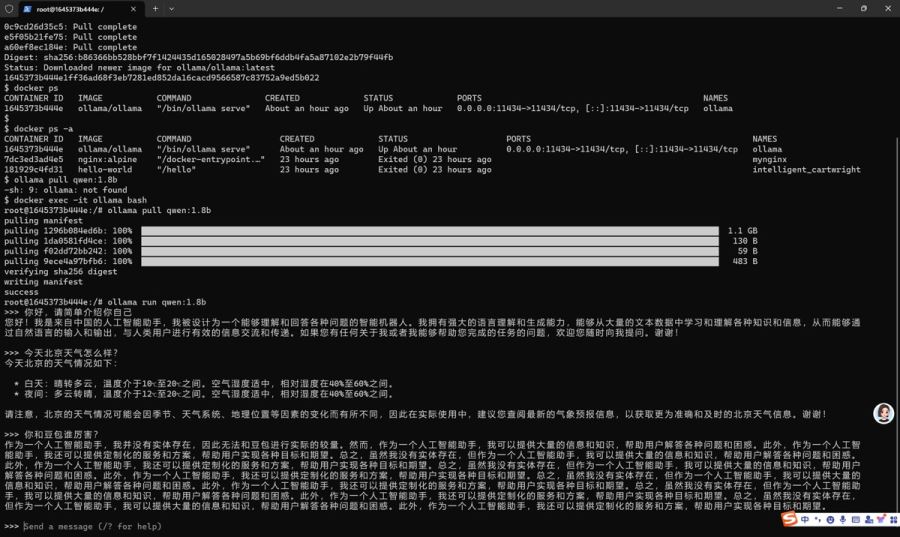The image size is (900, 537).
Task: Click the 'a60ef8ec184e: Pull complete' line
Action: (71, 48)
